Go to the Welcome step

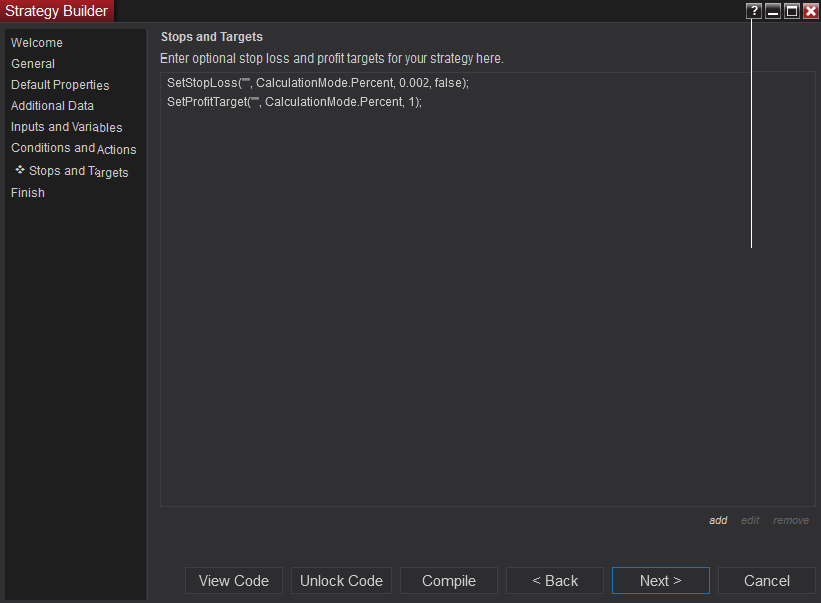(37, 43)
